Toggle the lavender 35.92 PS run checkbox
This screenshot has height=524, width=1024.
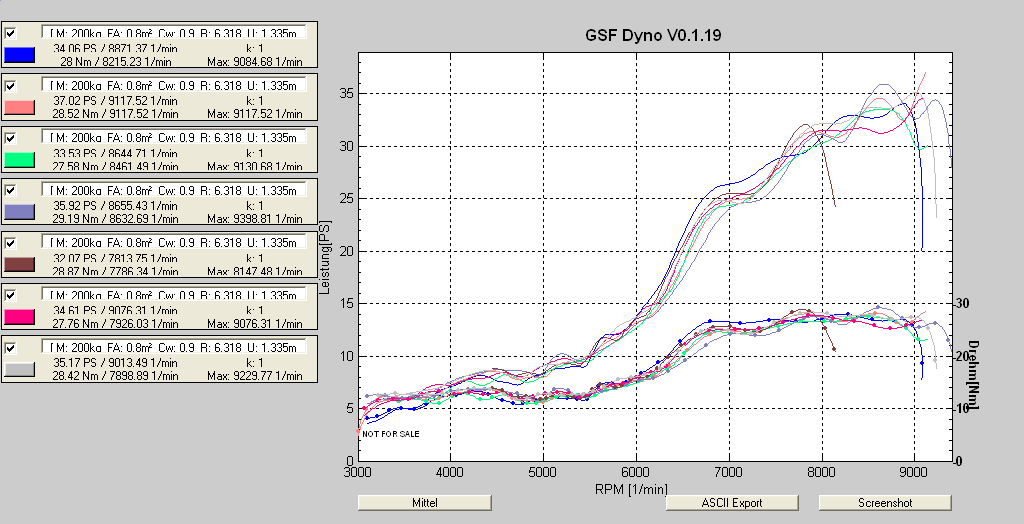[x=11, y=189]
